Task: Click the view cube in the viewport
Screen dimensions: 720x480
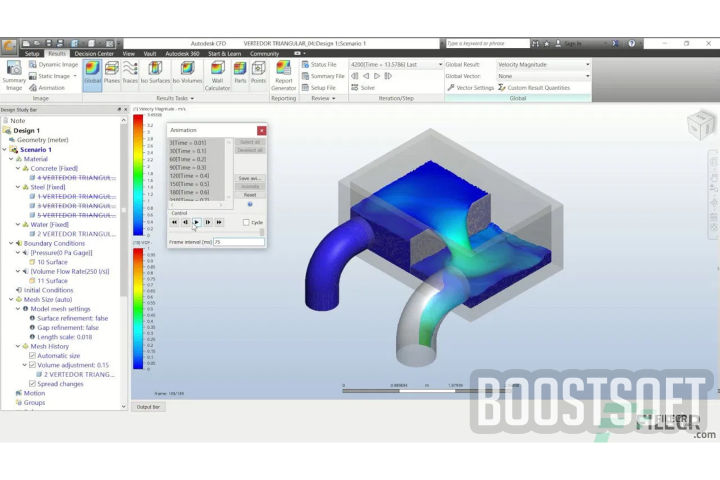Action: [701, 124]
